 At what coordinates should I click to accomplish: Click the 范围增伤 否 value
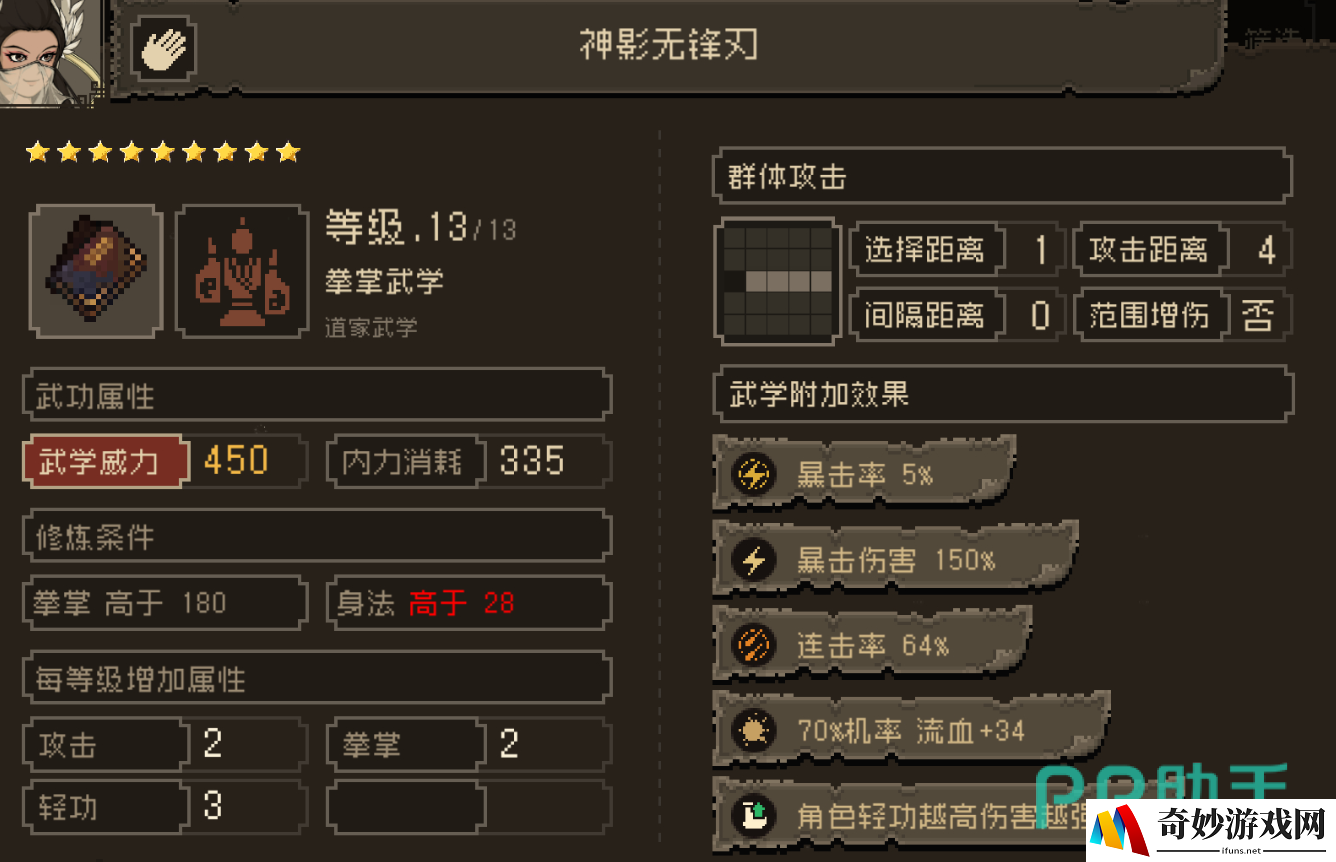pyautogui.click(x=1258, y=316)
